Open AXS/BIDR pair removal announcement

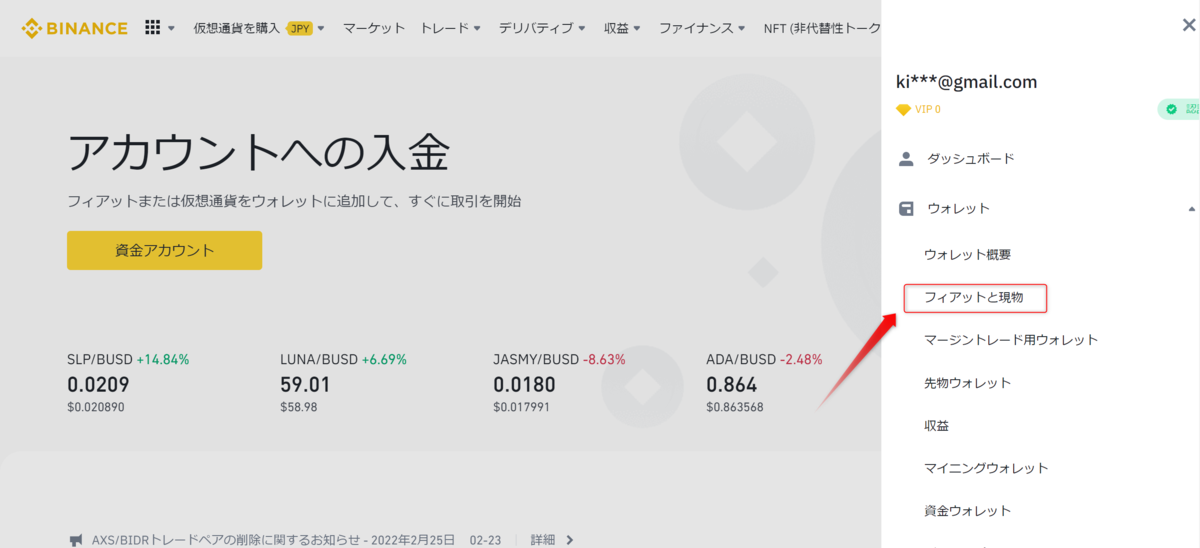tap(273, 540)
